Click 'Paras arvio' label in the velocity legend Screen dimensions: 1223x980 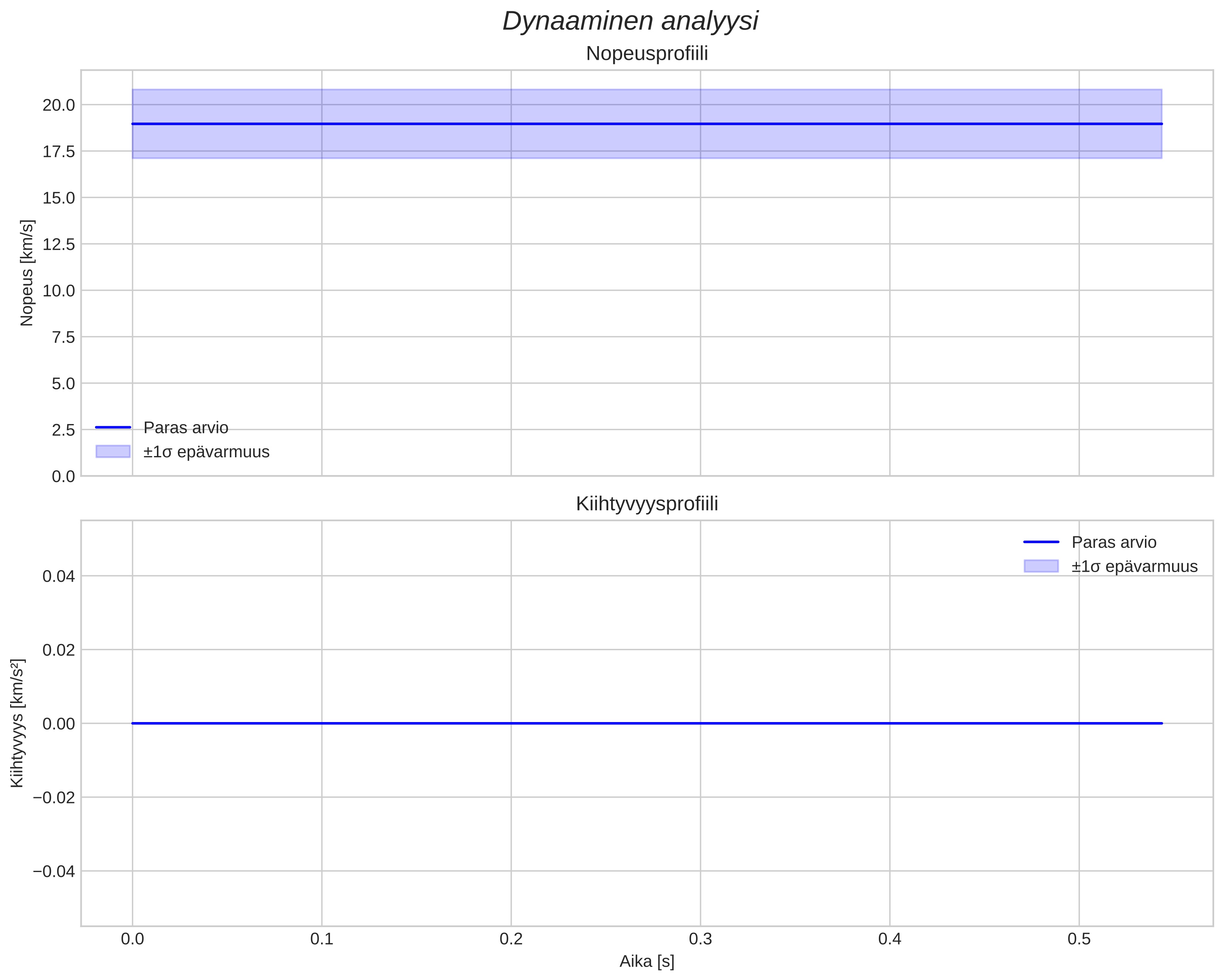click(186, 428)
